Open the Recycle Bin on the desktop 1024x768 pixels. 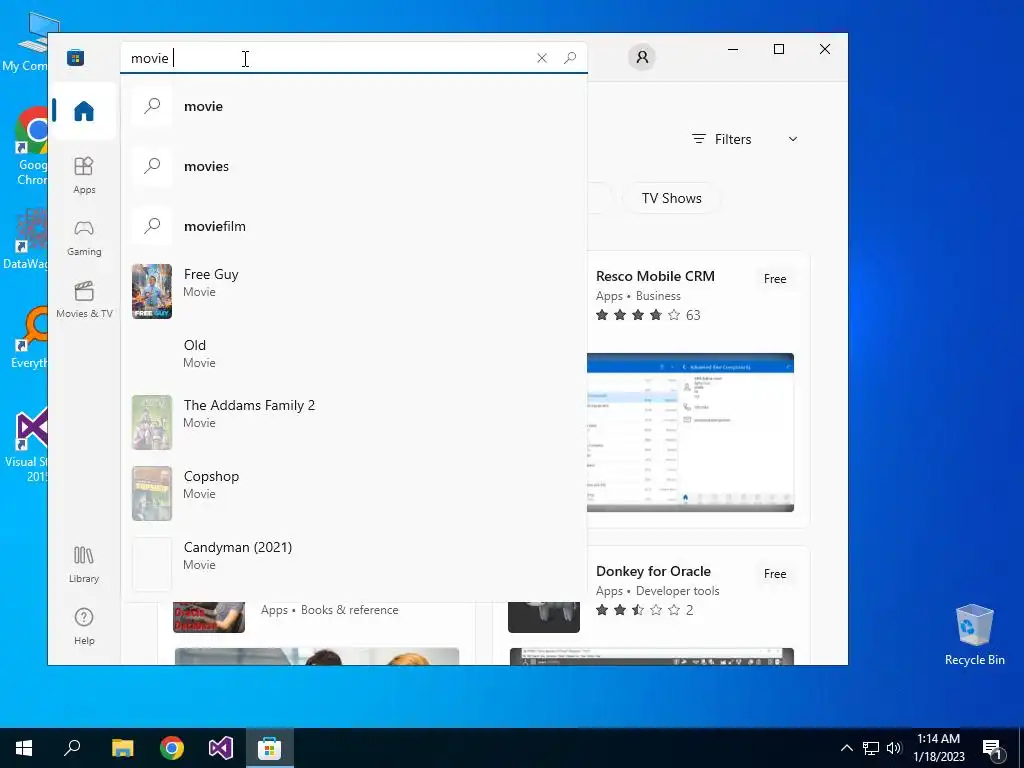(x=974, y=635)
